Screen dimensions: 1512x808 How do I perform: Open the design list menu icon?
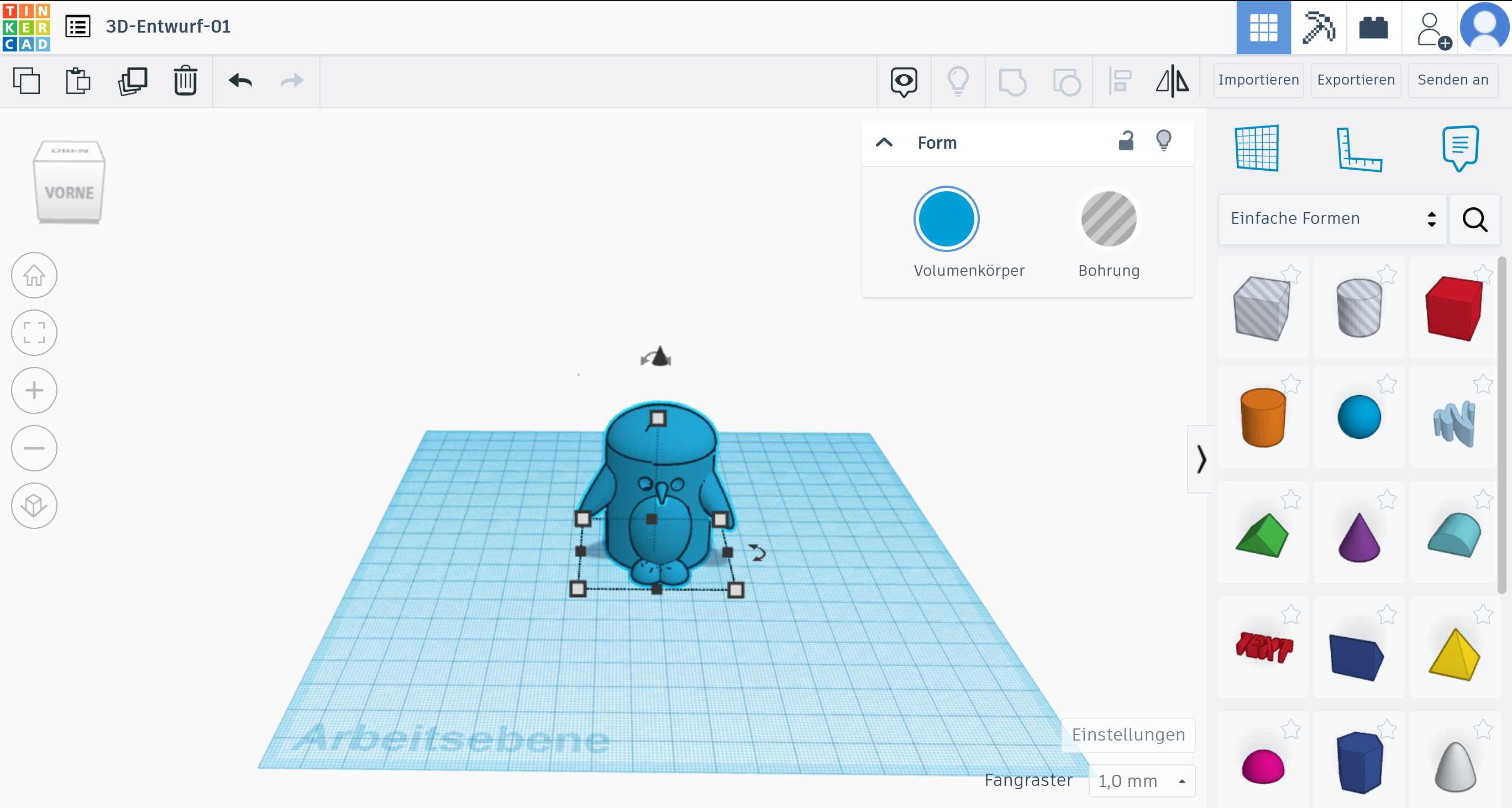[x=77, y=27]
